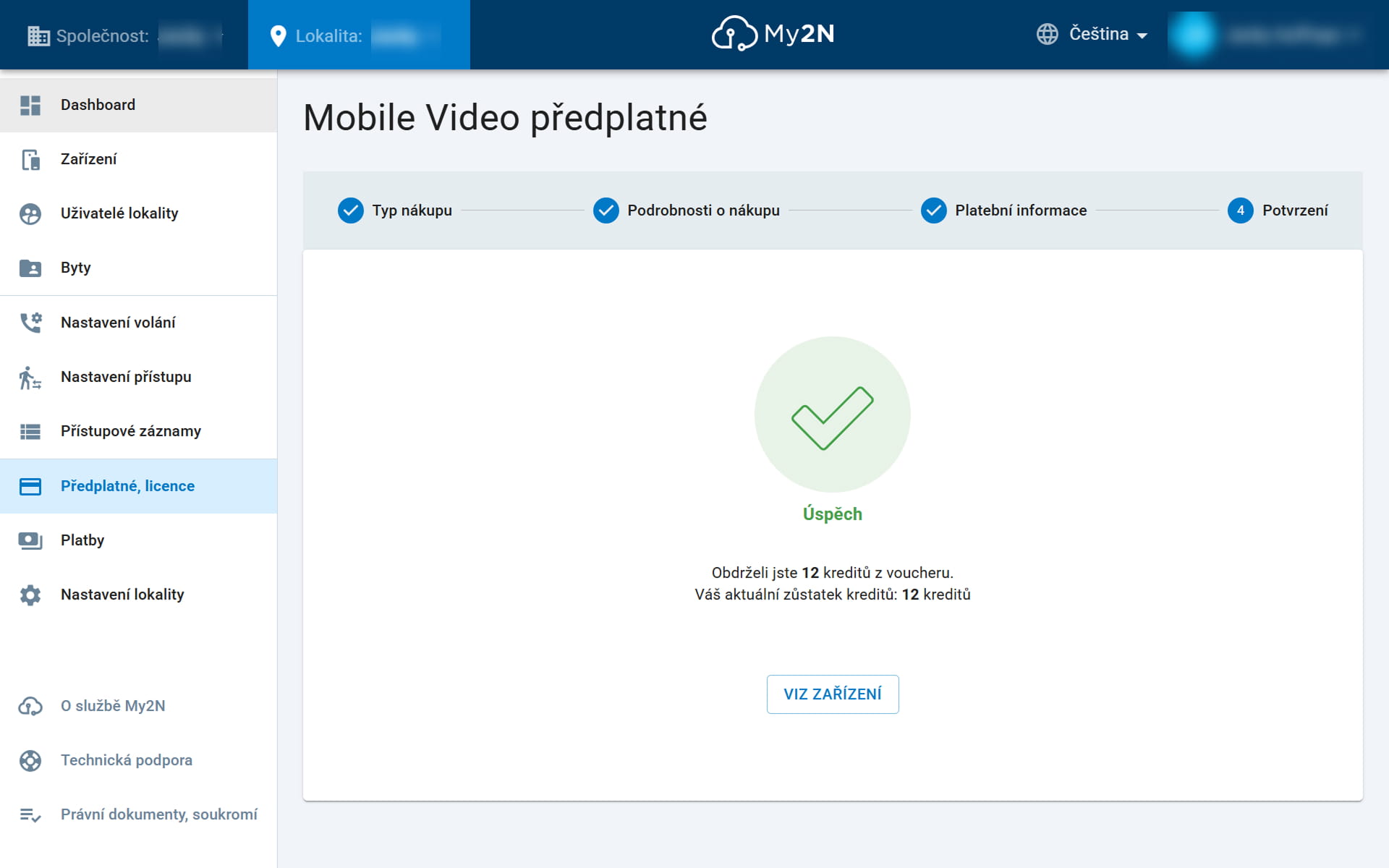
Task: Click the My2N cloud logo
Action: [773, 33]
